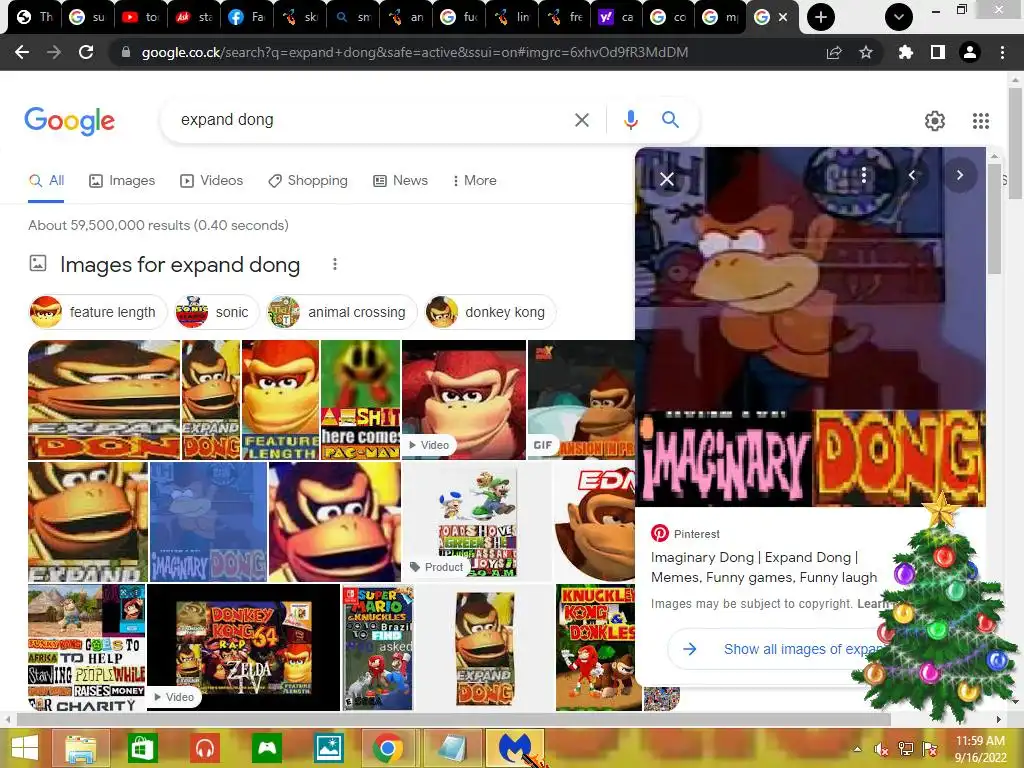This screenshot has height=768, width=1024.
Task: Open the Luigi and Toad Product thumbnail
Action: [477, 522]
